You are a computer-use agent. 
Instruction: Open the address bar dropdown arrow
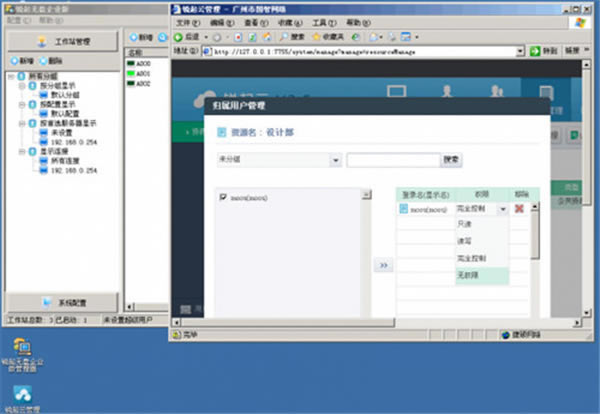520,52
